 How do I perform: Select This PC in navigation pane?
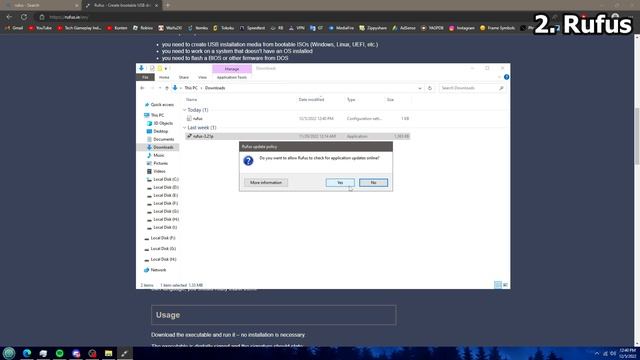pyautogui.click(x=157, y=116)
